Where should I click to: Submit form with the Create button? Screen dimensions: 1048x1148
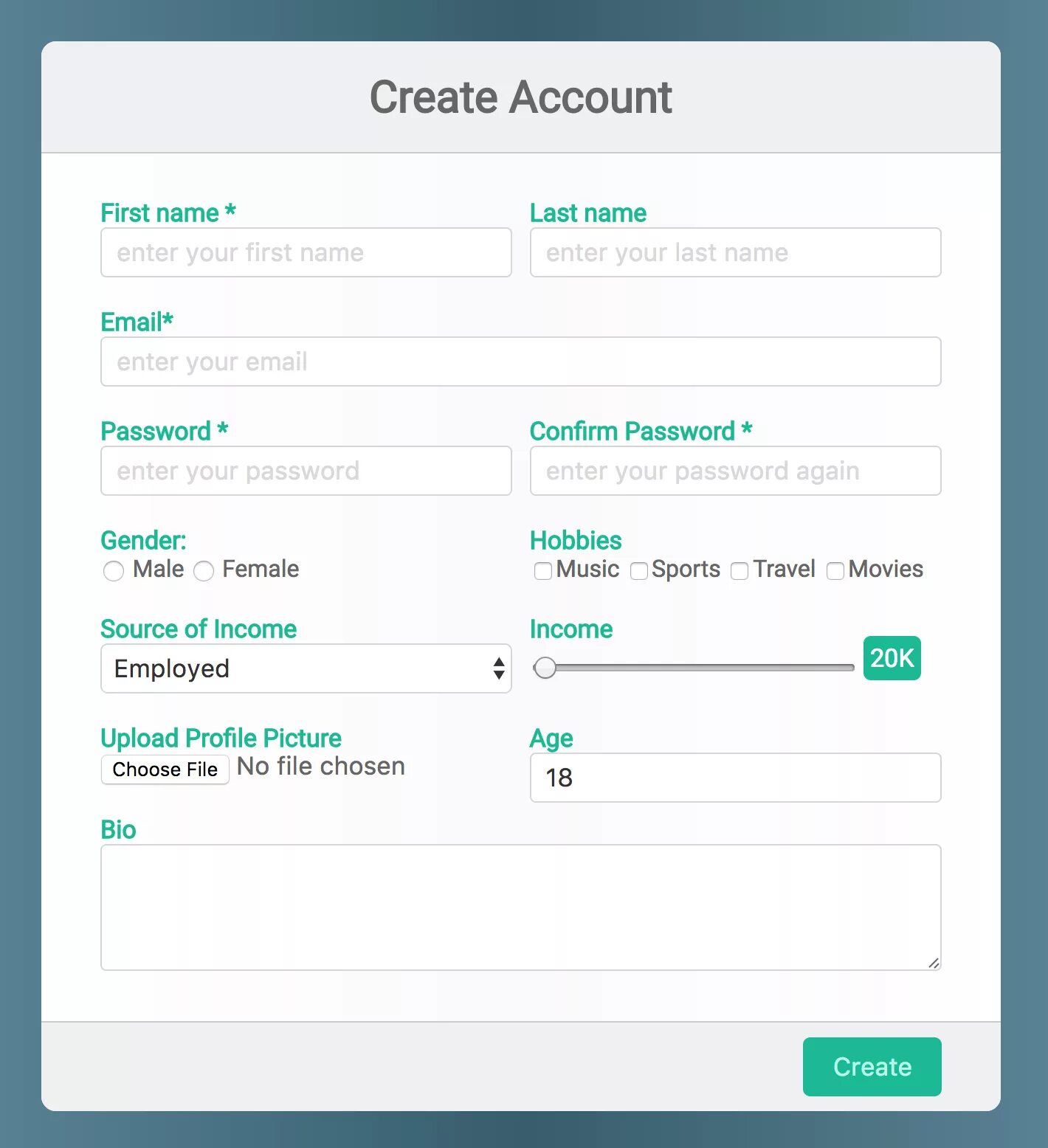[x=872, y=1067]
